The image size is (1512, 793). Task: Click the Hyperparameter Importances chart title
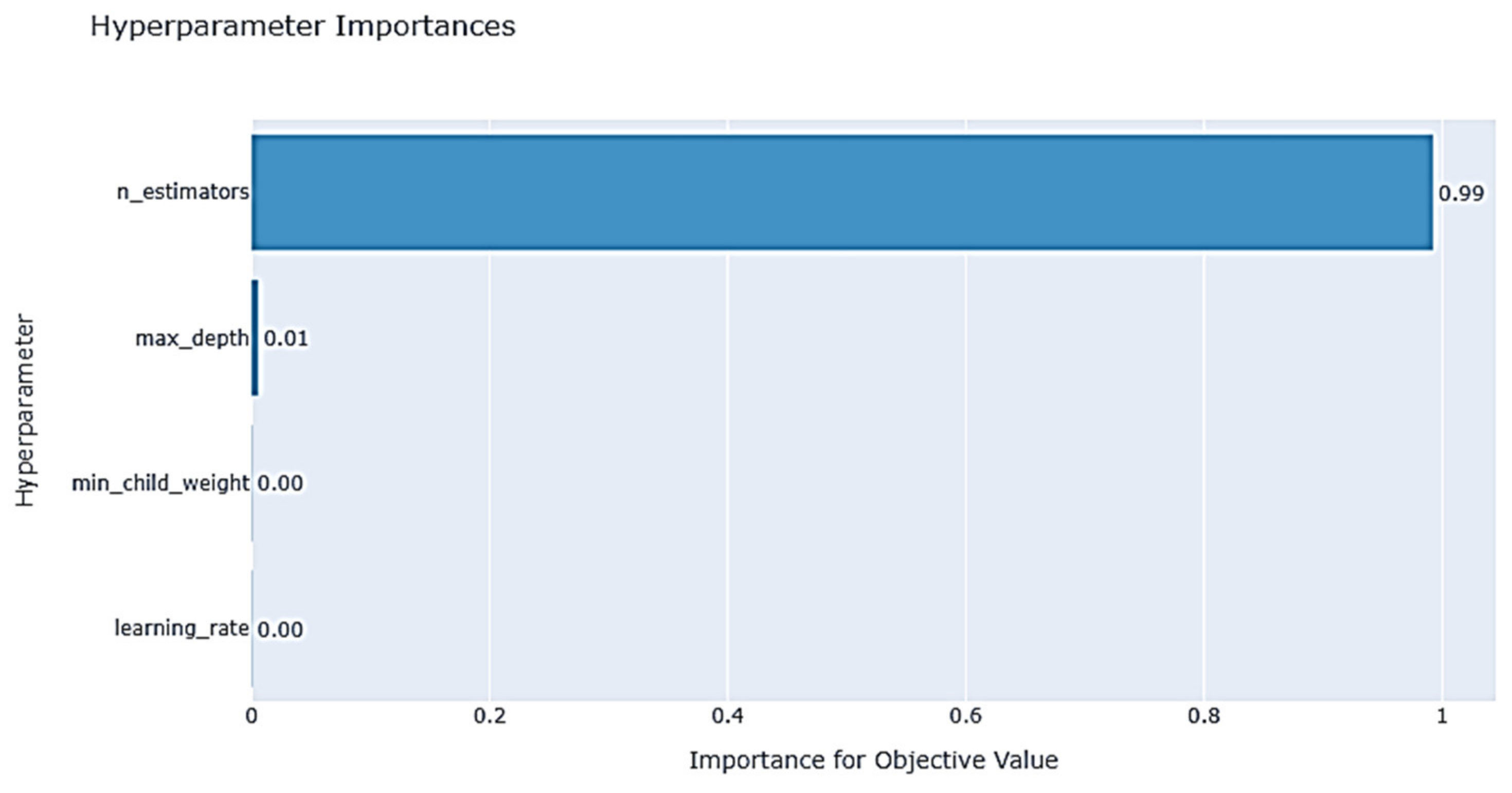click(302, 26)
